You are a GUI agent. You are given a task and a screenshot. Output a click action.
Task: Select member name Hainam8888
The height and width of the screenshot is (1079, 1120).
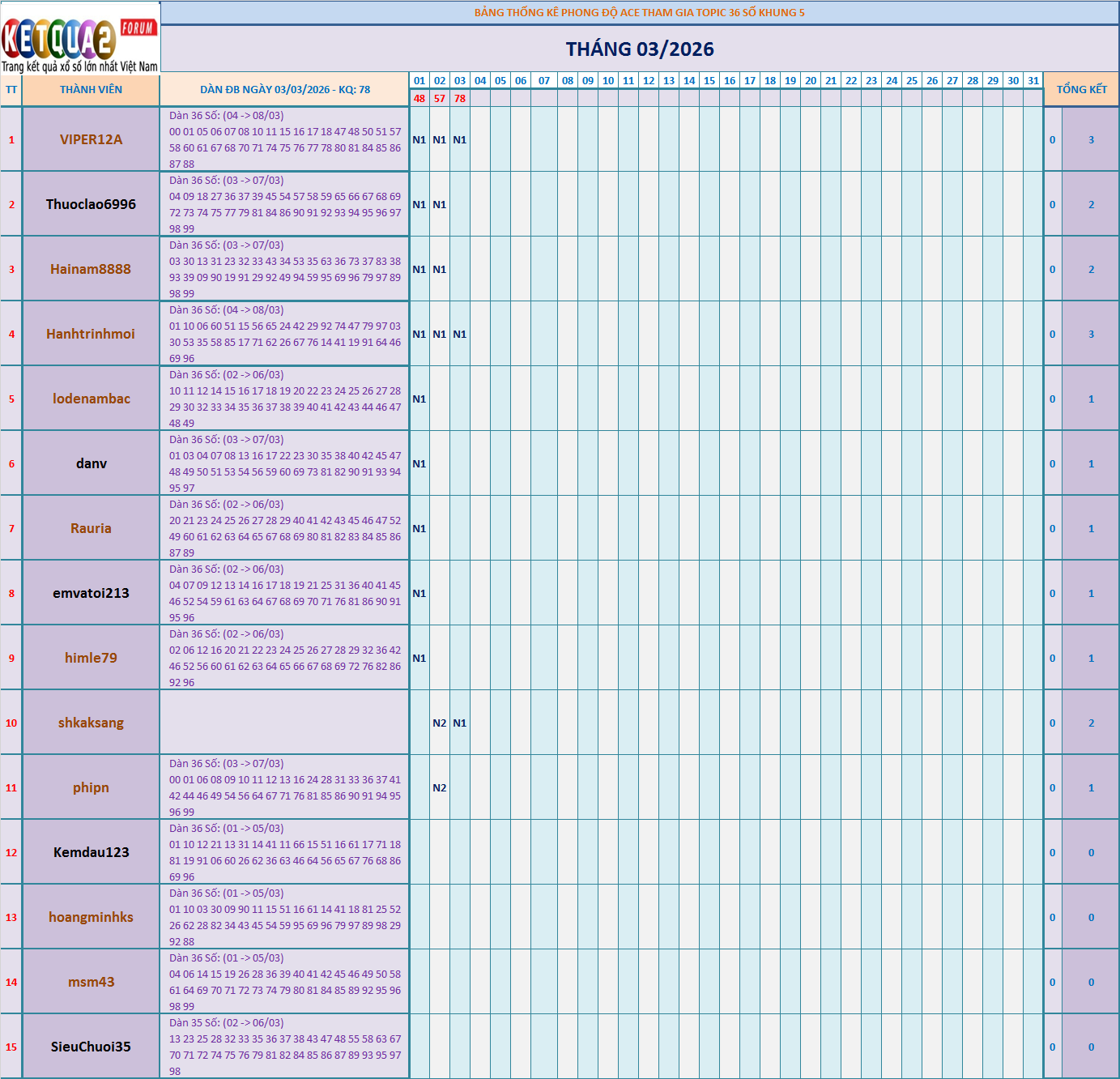tap(91, 268)
